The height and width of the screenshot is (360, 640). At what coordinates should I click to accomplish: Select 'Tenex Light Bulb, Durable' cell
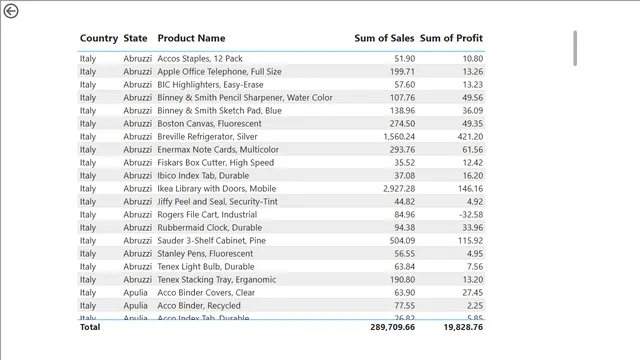click(x=206, y=267)
